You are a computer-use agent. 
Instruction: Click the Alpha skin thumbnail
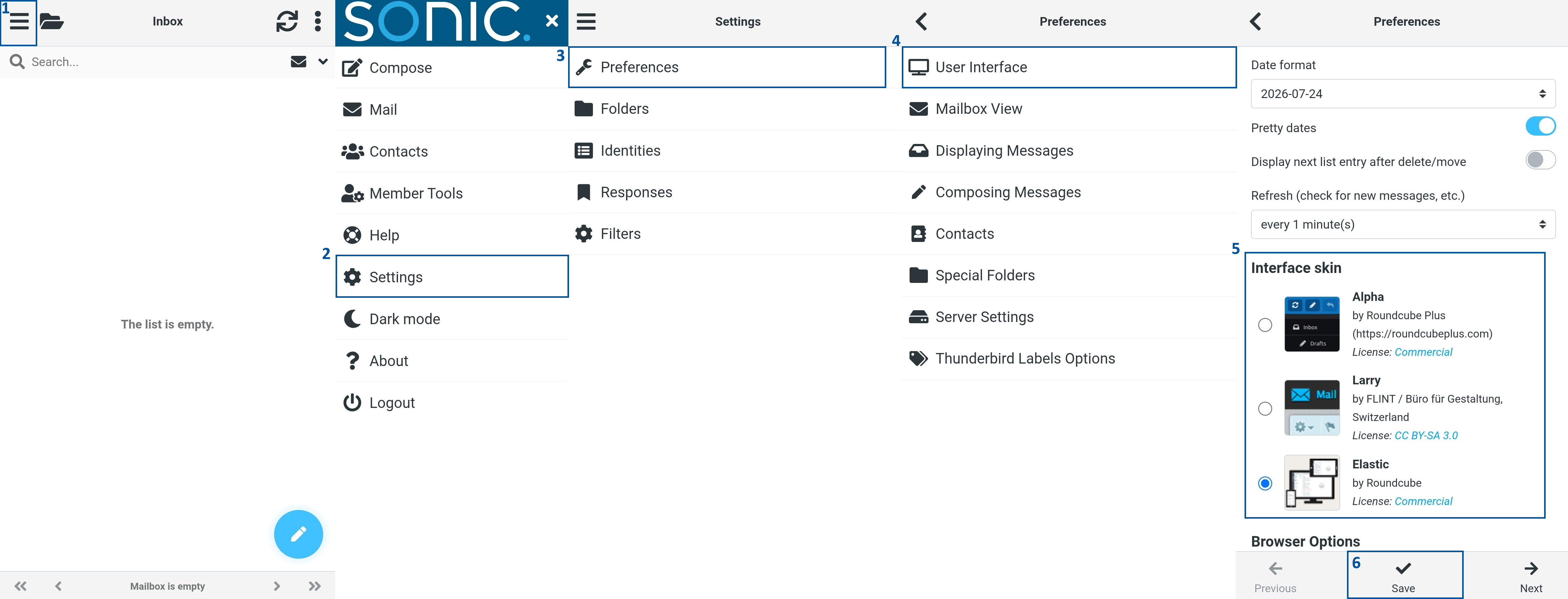coord(1312,324)
